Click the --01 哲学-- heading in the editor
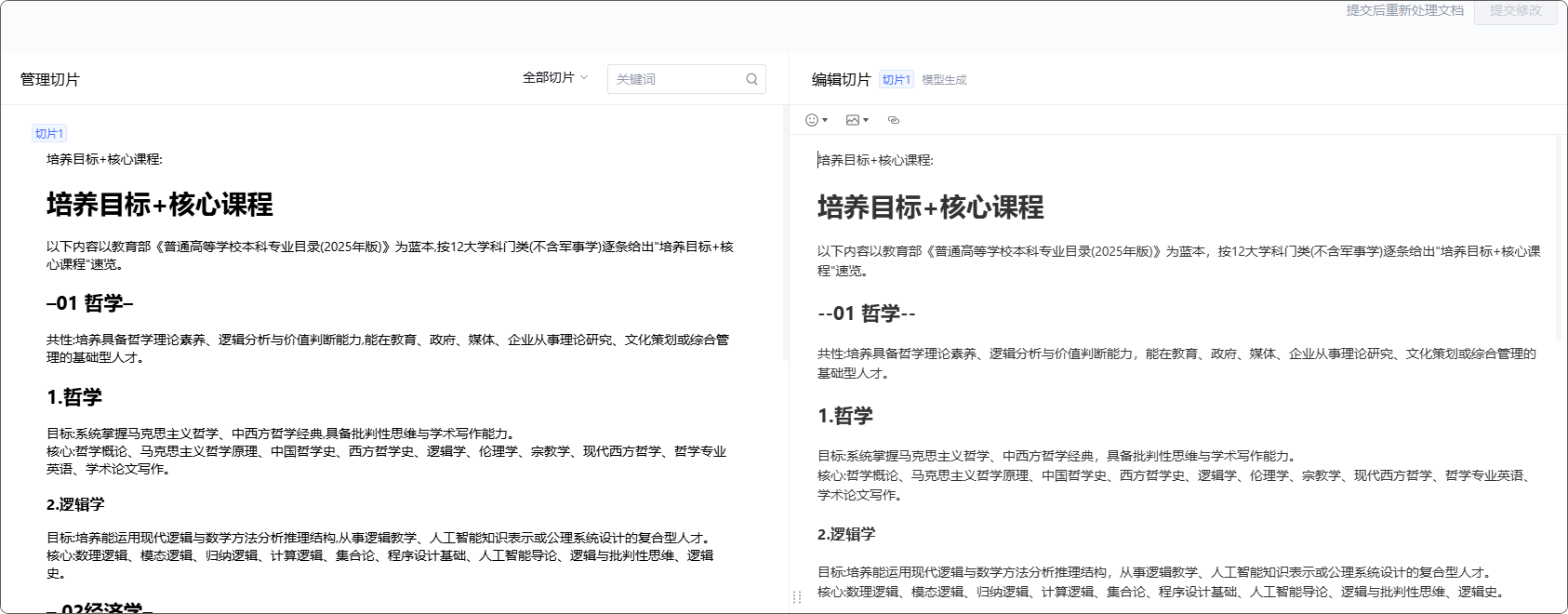 (866, 314)
